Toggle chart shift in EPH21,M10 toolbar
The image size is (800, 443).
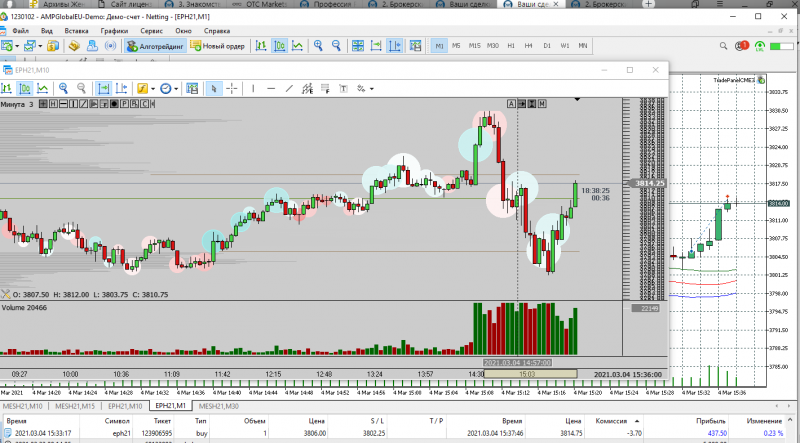(x=121, y=89)
